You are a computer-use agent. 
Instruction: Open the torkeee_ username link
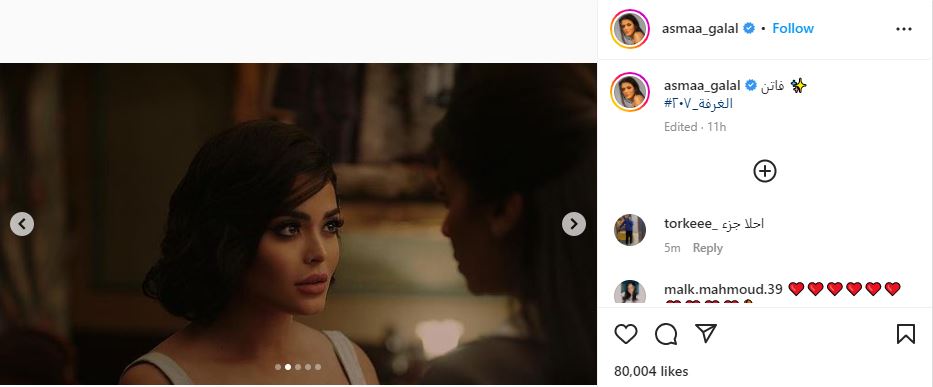tap(691, 224)
